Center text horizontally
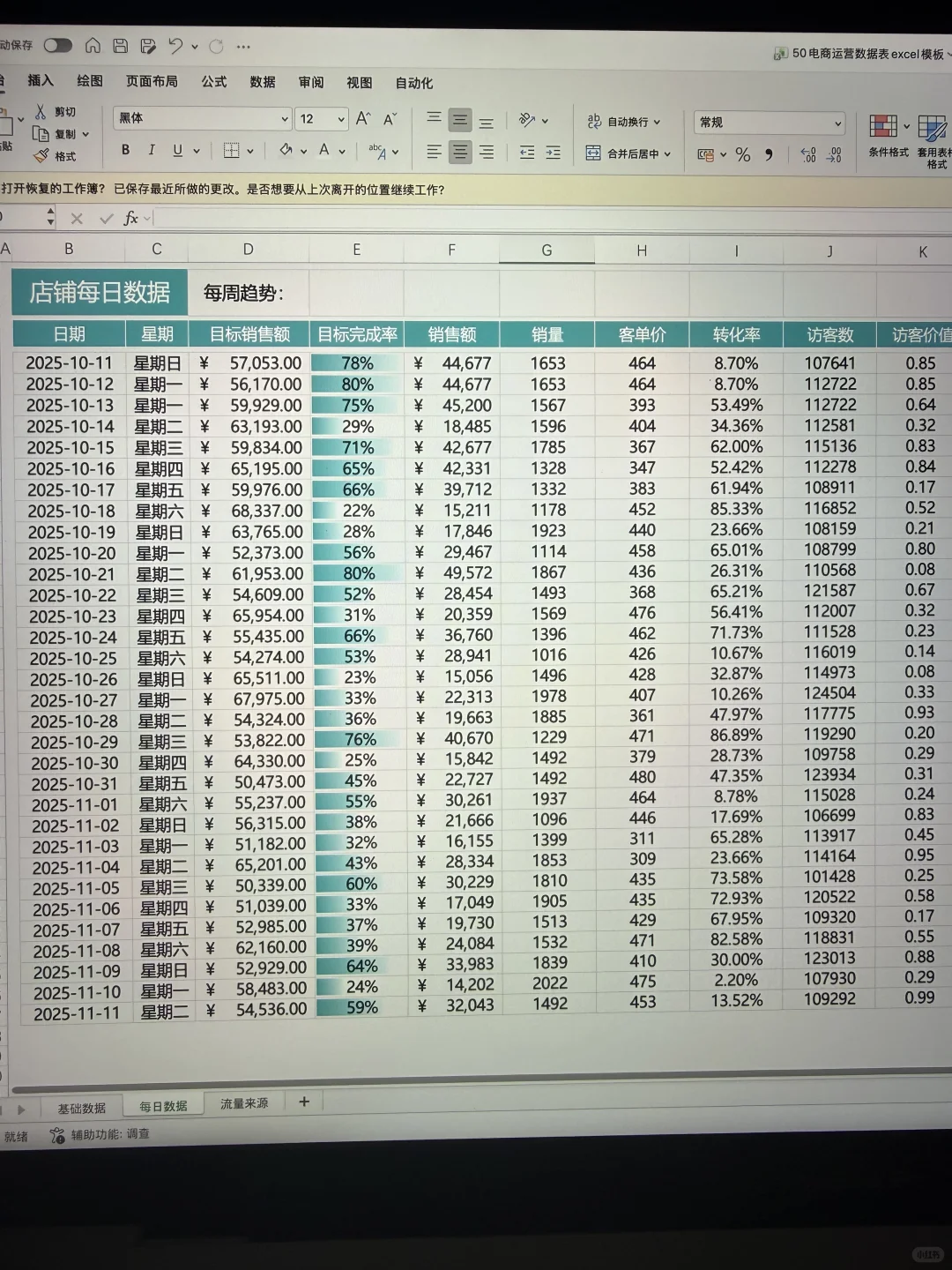Image resolution: width=952 pixels, height=1270 pixels. coord(460,153)
